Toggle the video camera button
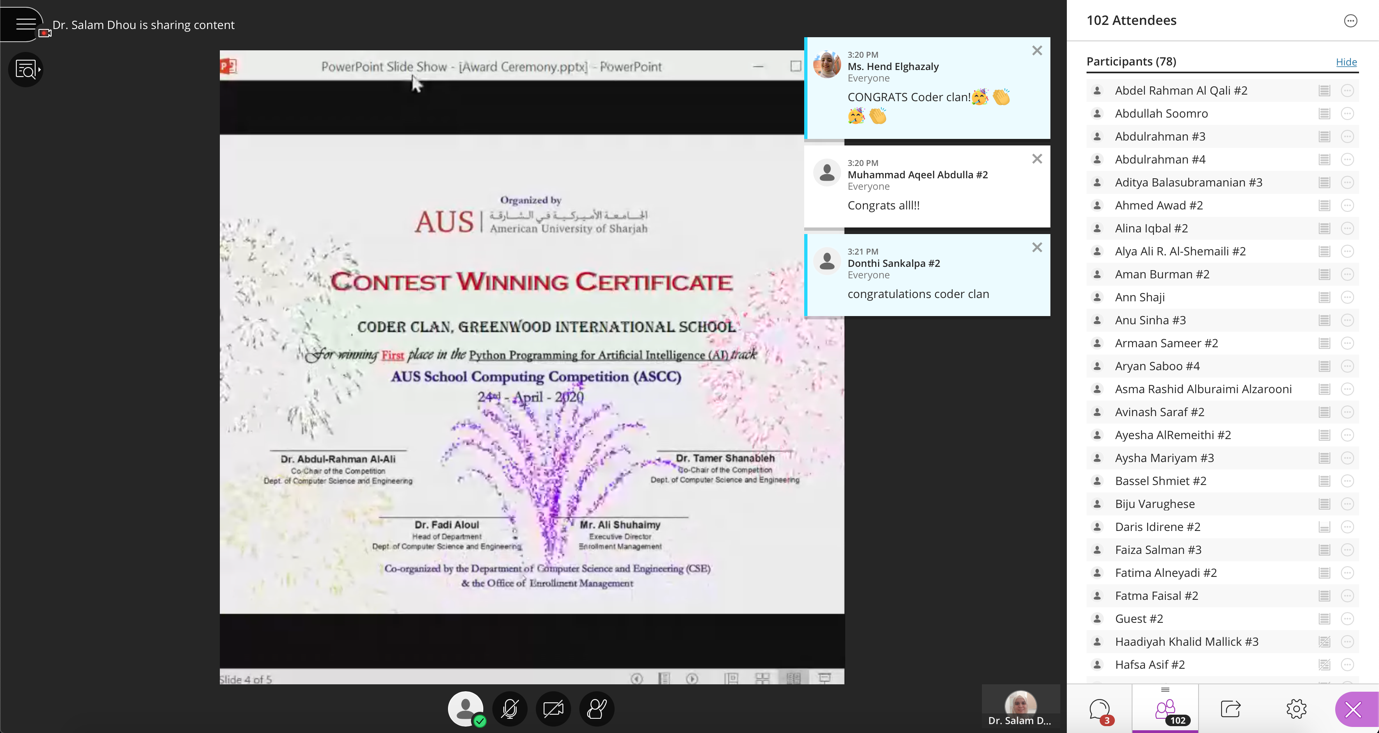The height and width of the screenshot is (733, 1379). coord(553,709)
